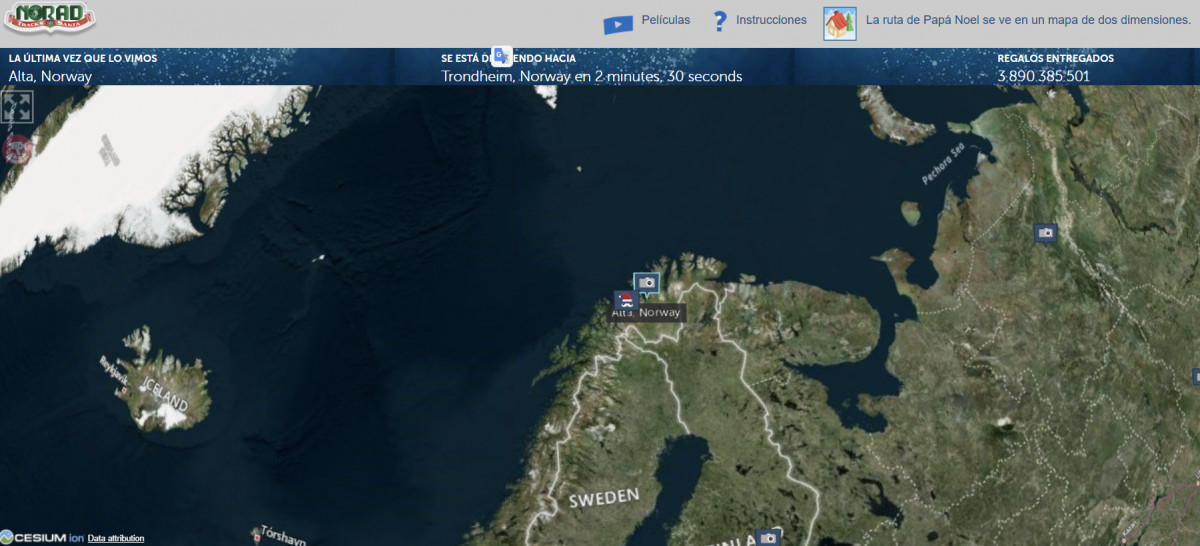Open the camera marker in northern Russia
The width and height of the screenshot is (1200, 546).
pyautogui.click(x=1045, y=232)
